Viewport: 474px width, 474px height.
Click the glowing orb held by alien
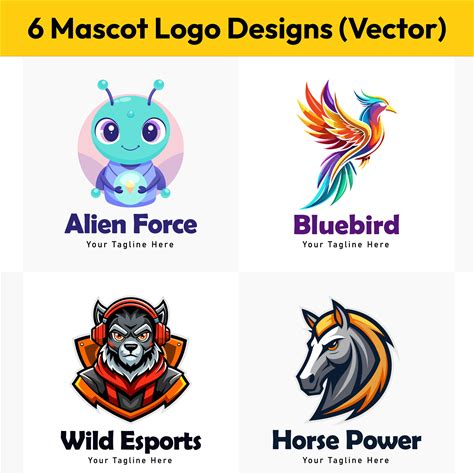tap(130, 187)
